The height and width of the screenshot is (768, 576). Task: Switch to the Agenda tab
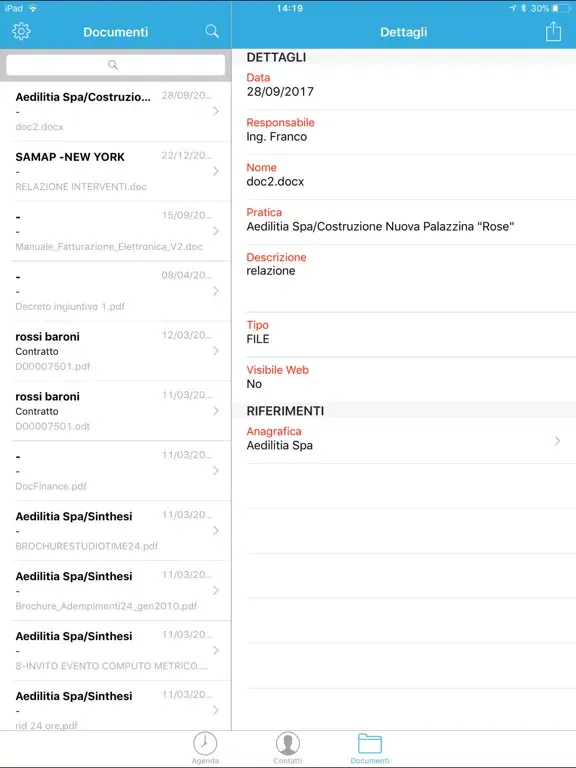tap(205, 748)
